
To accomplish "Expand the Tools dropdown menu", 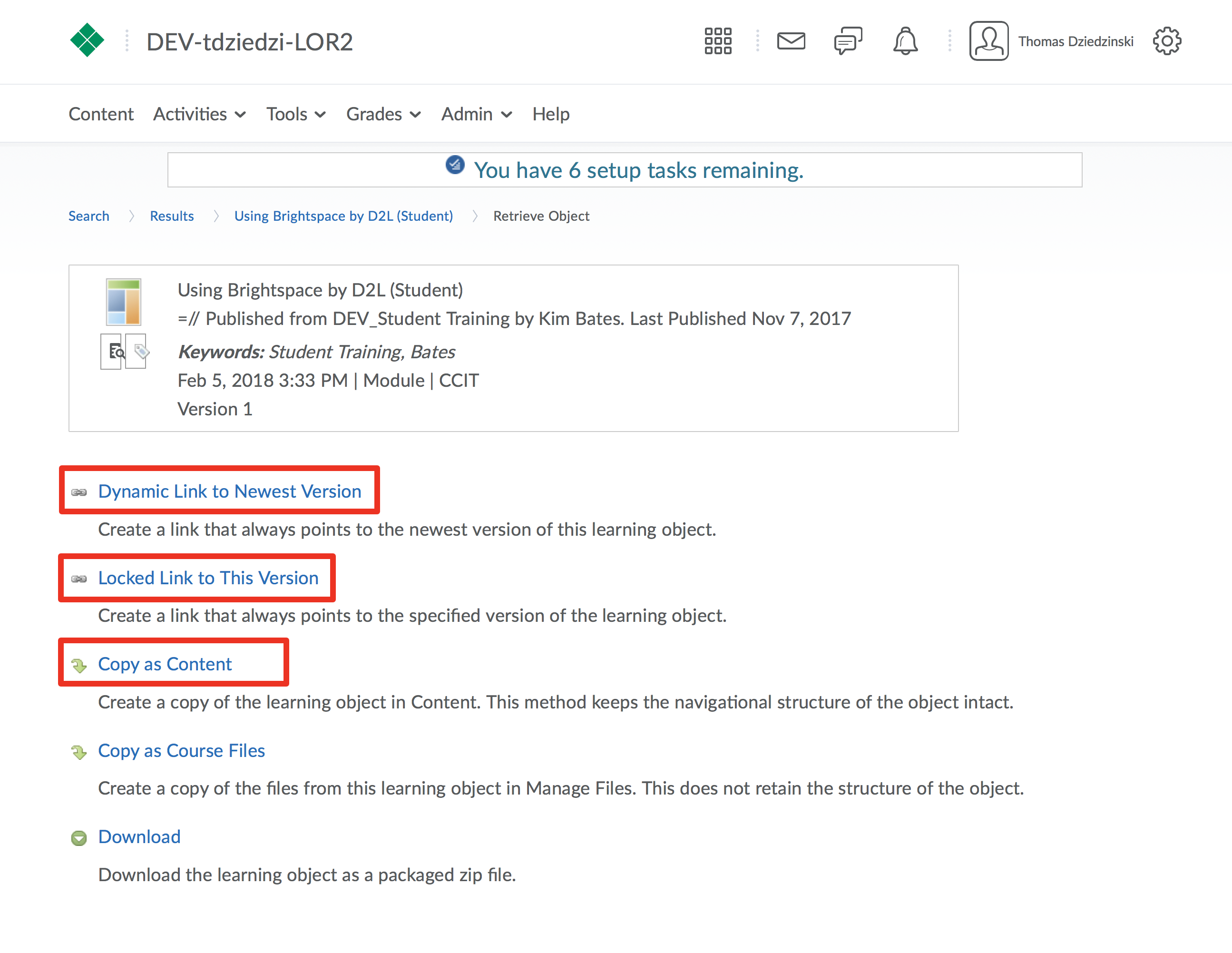I will click(x=296, y=114).
